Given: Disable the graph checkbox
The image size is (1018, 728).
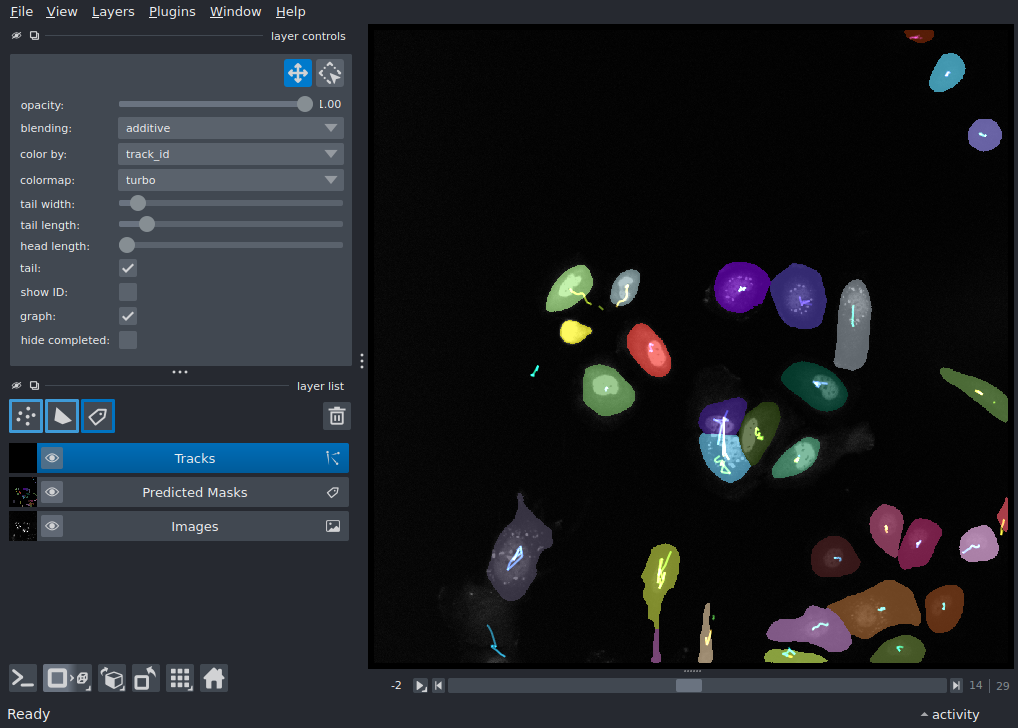Looking at the screenshot, I should (x=127, y=316).
